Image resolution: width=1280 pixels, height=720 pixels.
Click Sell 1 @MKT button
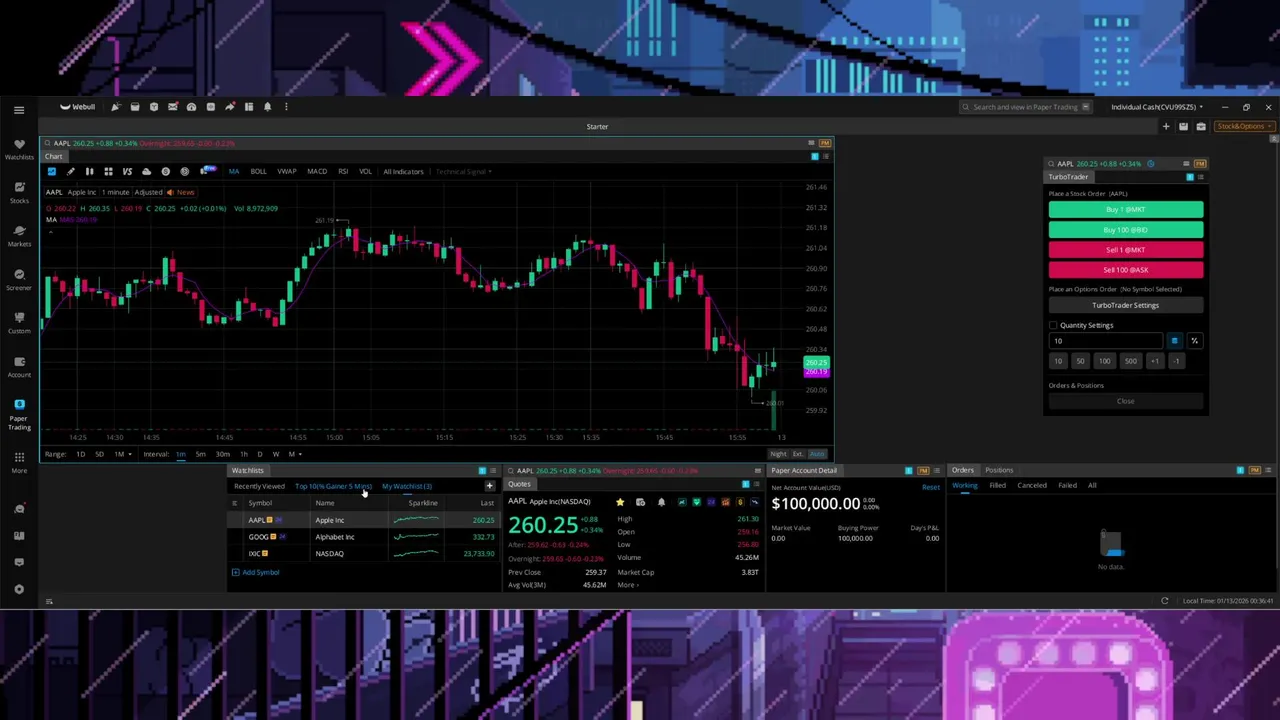pyautogui.click(x=1126, y=250)
